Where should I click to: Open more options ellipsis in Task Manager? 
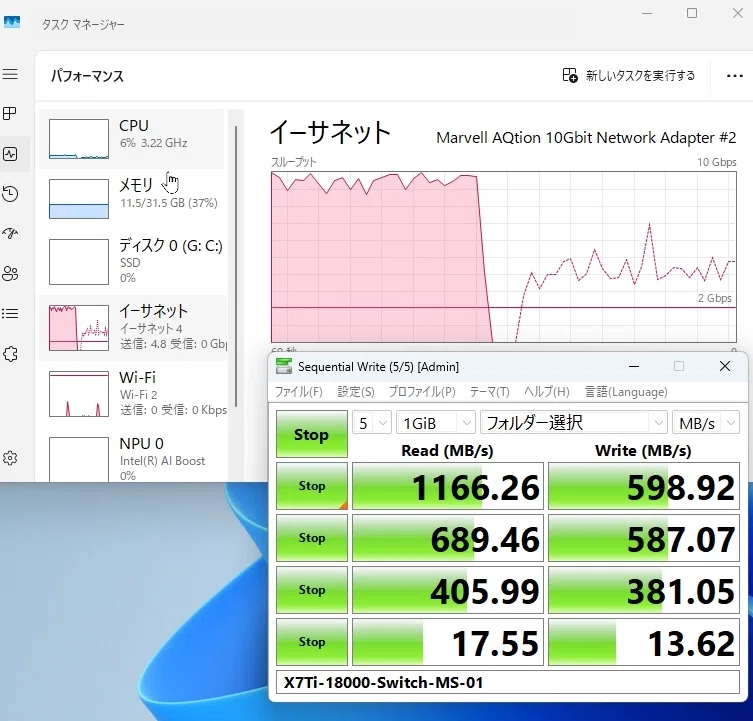pos(734,76)
